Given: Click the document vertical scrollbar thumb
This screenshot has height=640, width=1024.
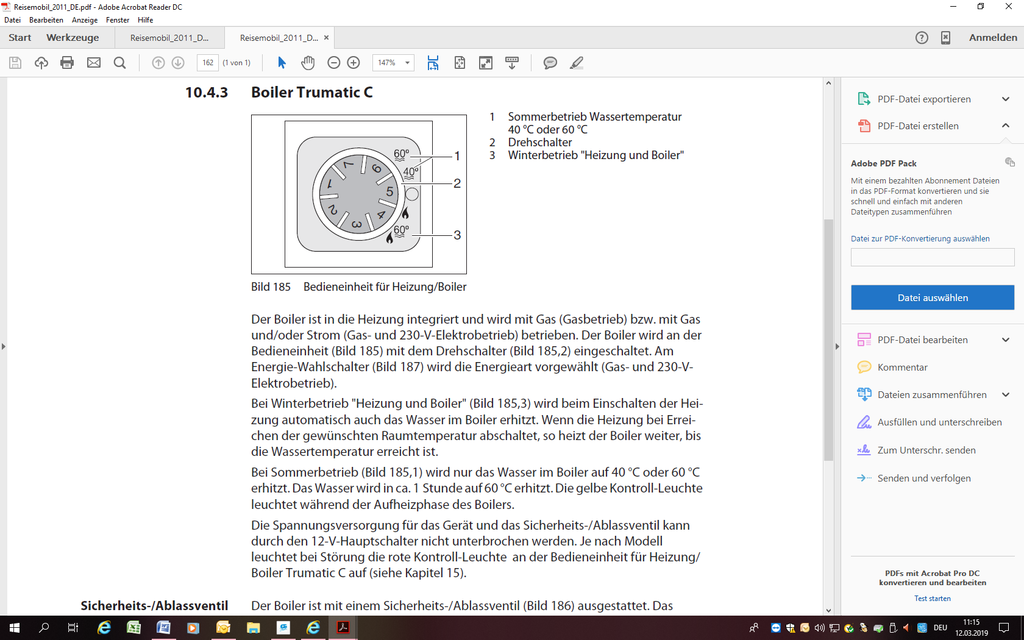Looking at the screenshot, I should [829, 340].
